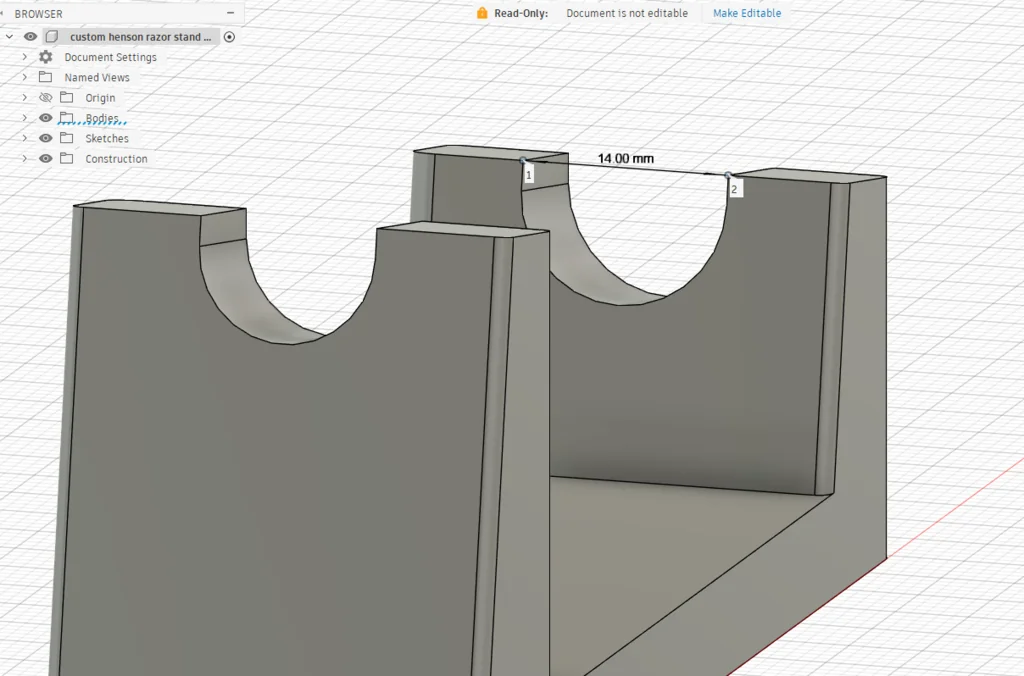Hide the Bodies folder via eye icon

[45, 118]
